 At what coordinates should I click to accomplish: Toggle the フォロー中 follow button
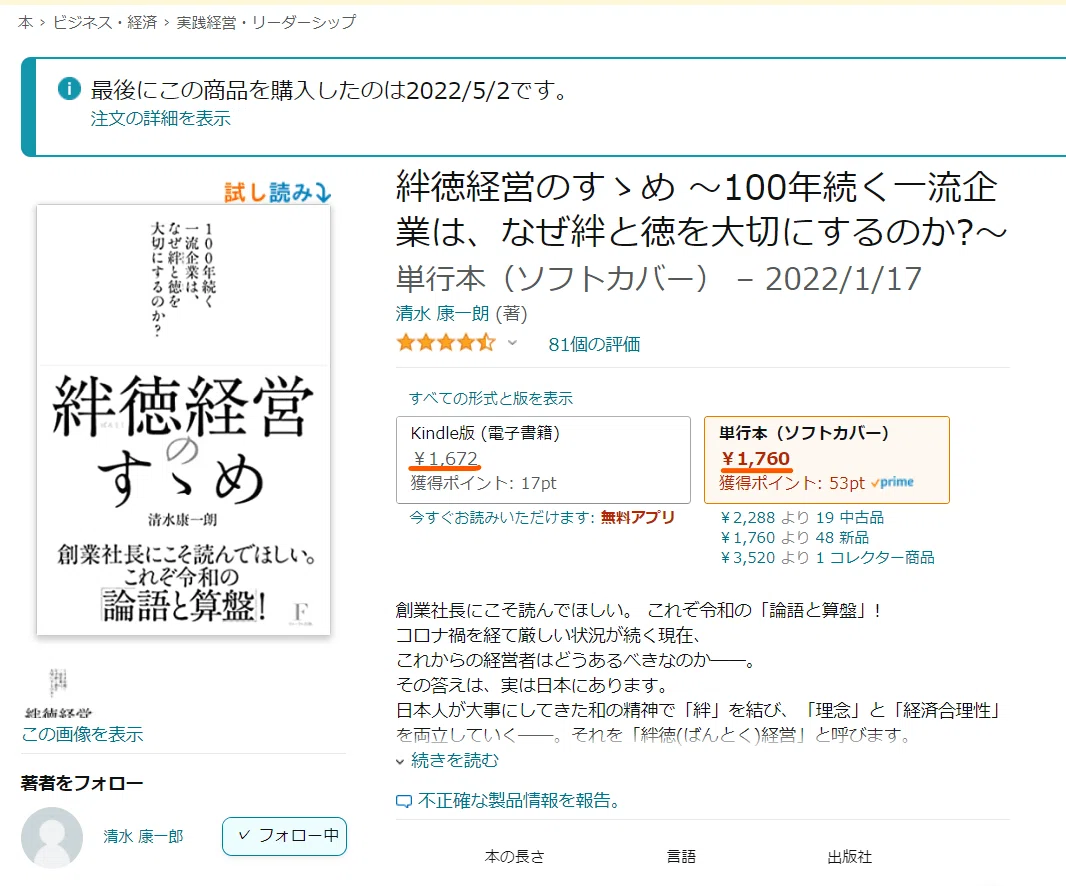pos(284,836)
